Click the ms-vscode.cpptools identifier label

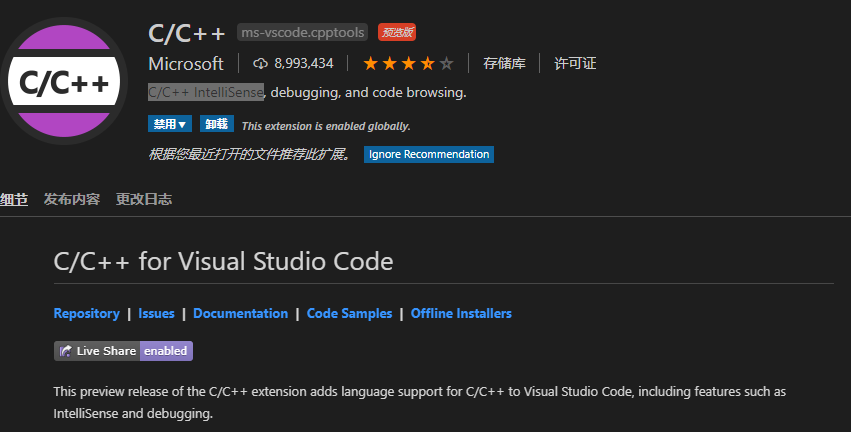pos(302,32)
